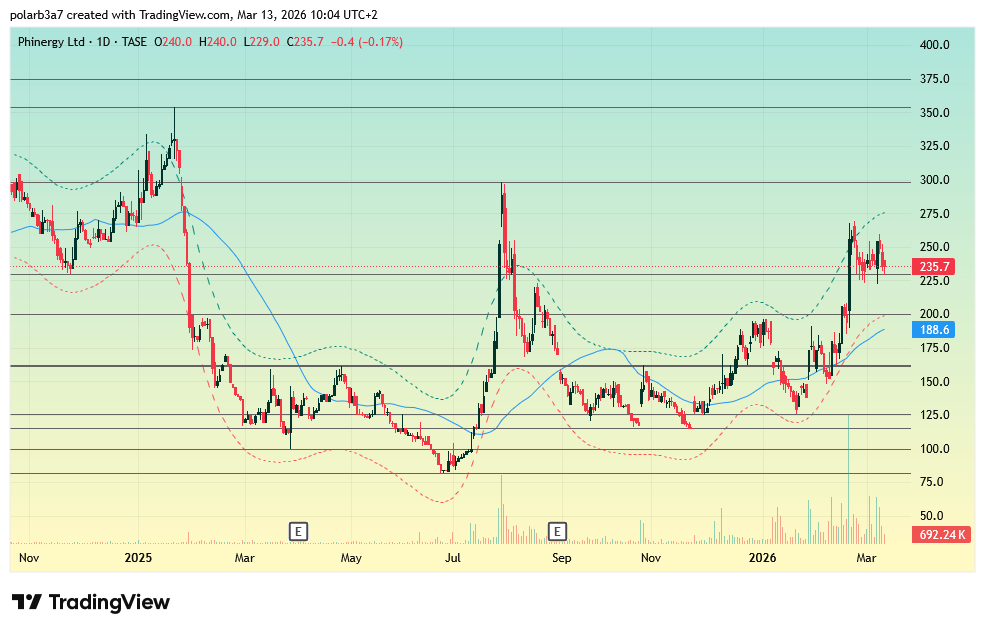Click the Sep label on time axis
This screenshot has width=985, height=632.
[x=562, y=558]
